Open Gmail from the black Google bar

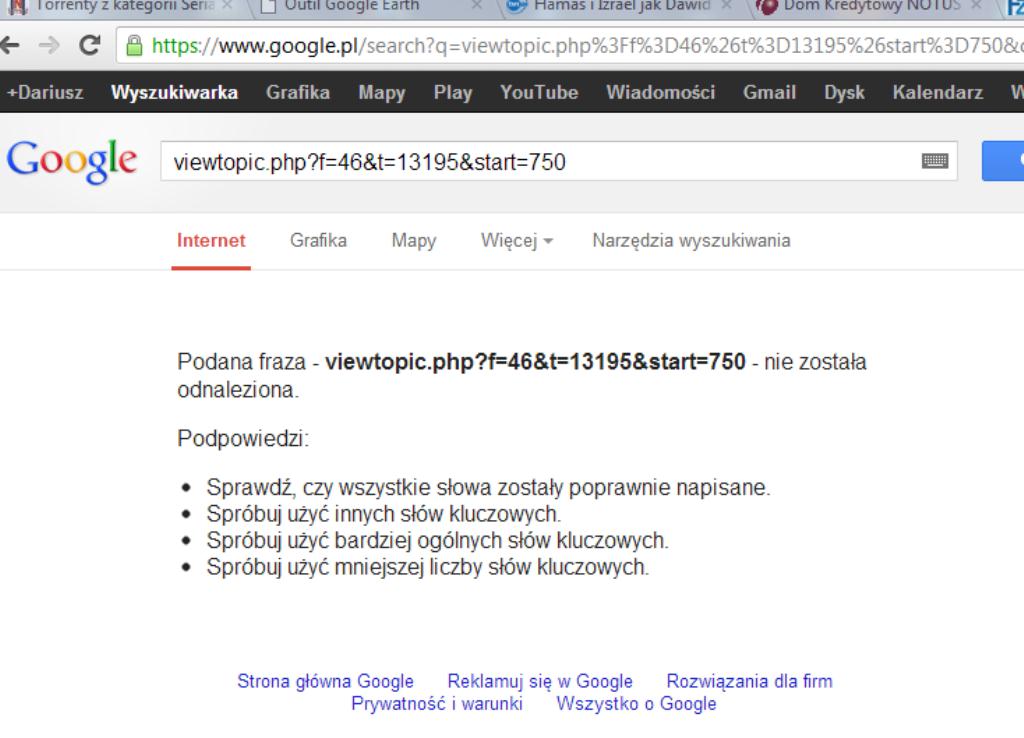pyautogui.click(x=769, y=93)
